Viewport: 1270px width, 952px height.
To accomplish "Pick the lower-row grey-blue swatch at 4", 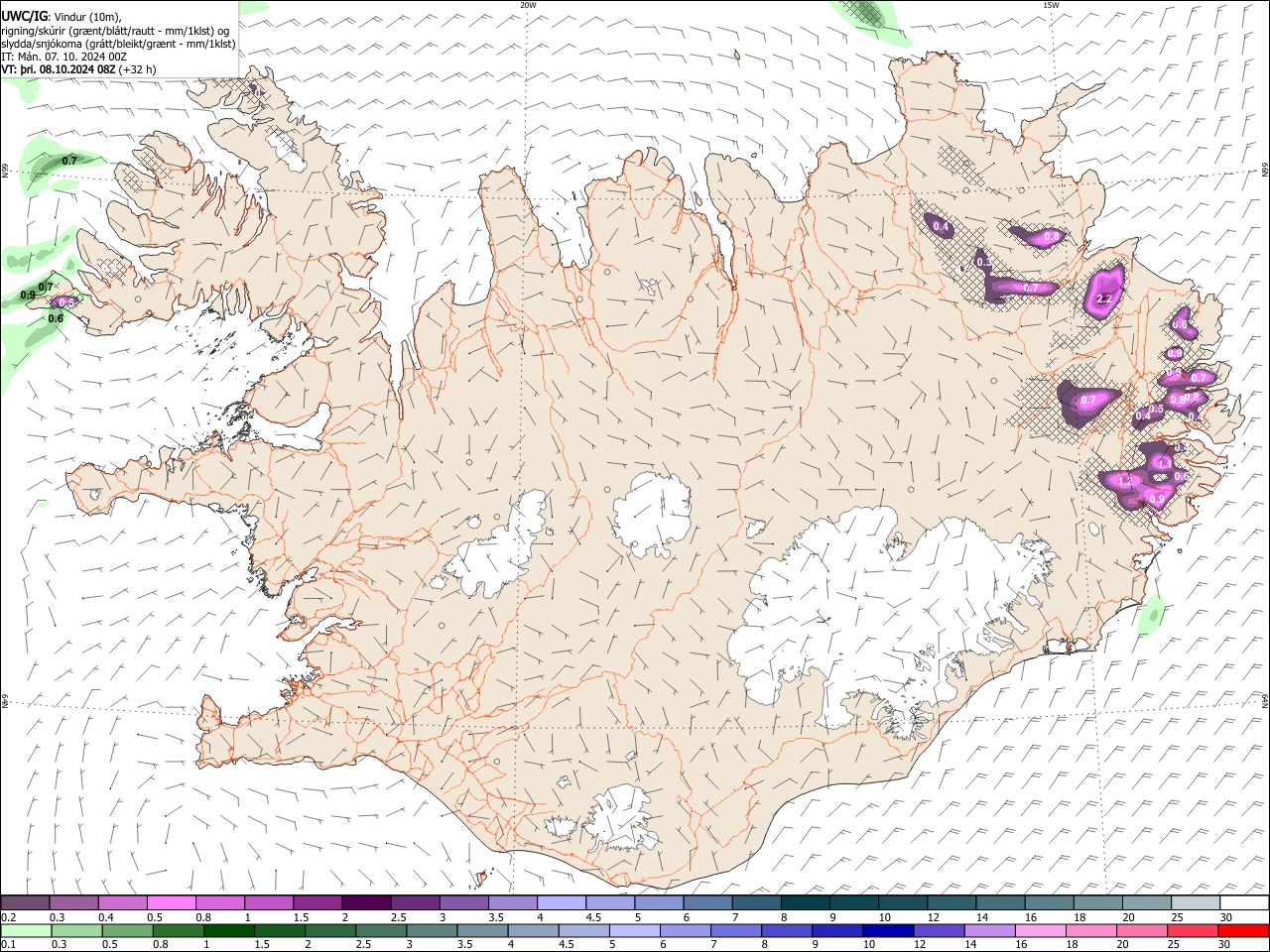I will (532, 930).
